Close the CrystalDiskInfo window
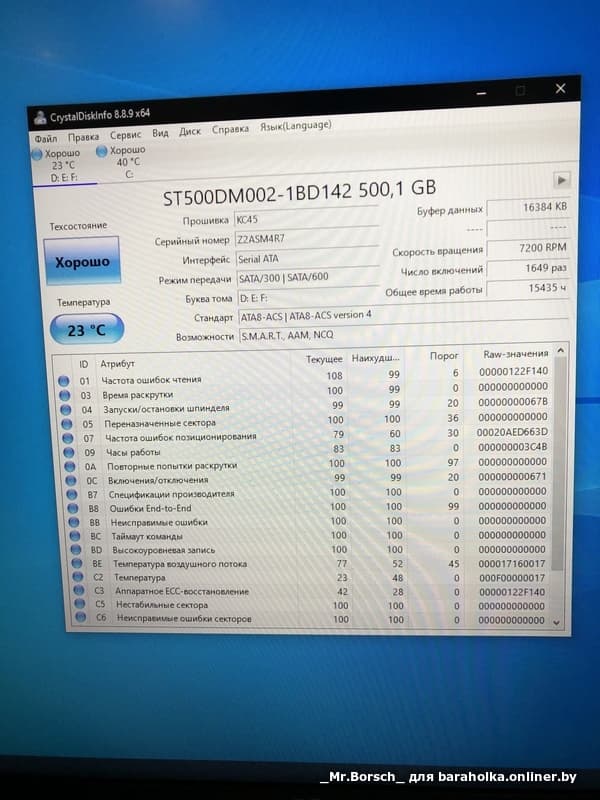The image size is (600, 800). (560, 89)
